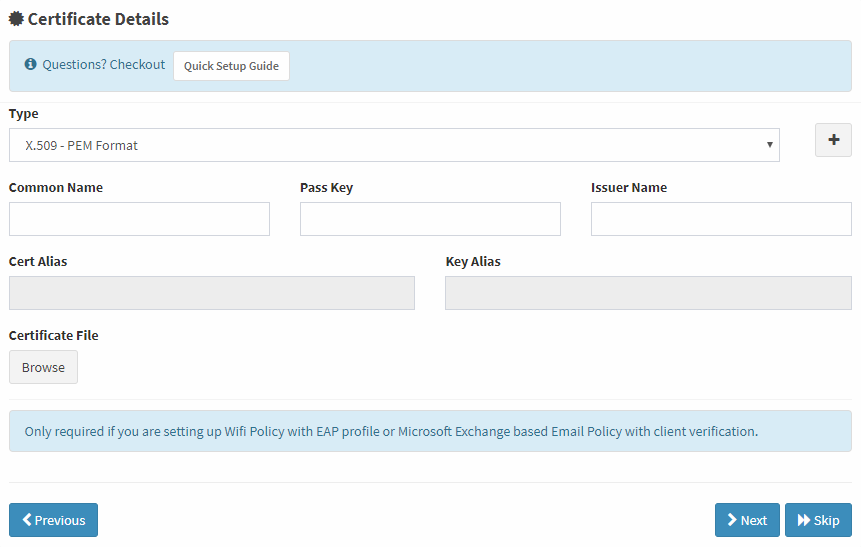861x547 pixels.
Task: Browse for a certificate file
Action: 43,367
